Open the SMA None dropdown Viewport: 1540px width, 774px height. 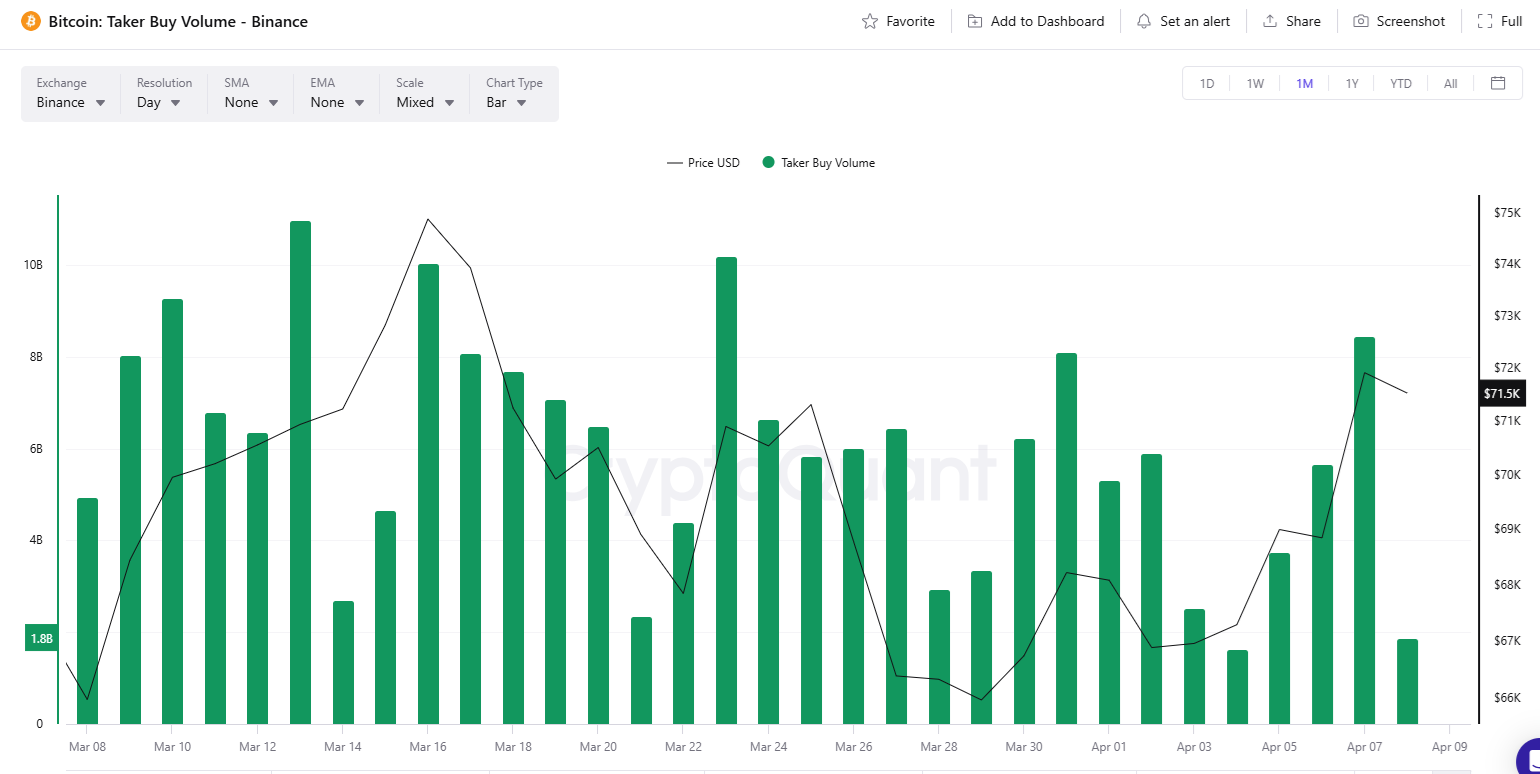coord(251,102)
